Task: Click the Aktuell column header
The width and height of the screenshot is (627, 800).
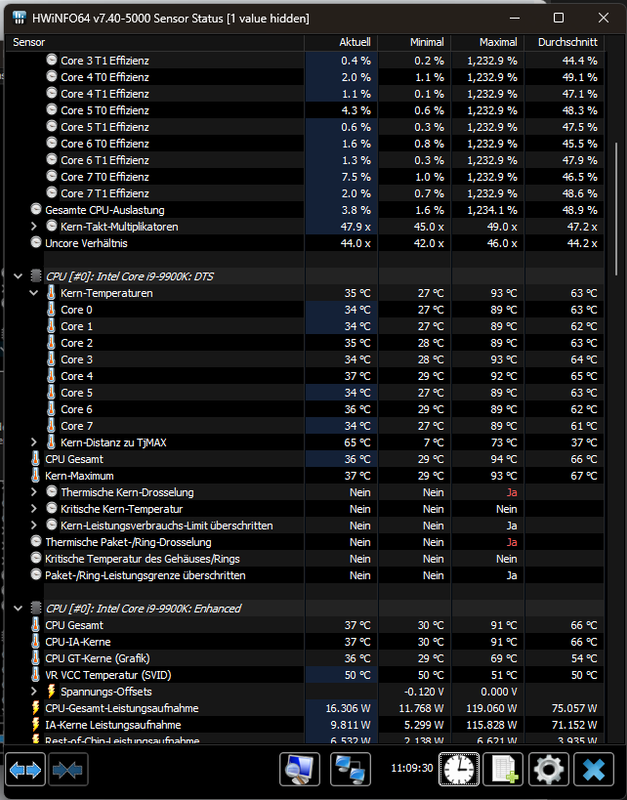Action: [341, 42]
